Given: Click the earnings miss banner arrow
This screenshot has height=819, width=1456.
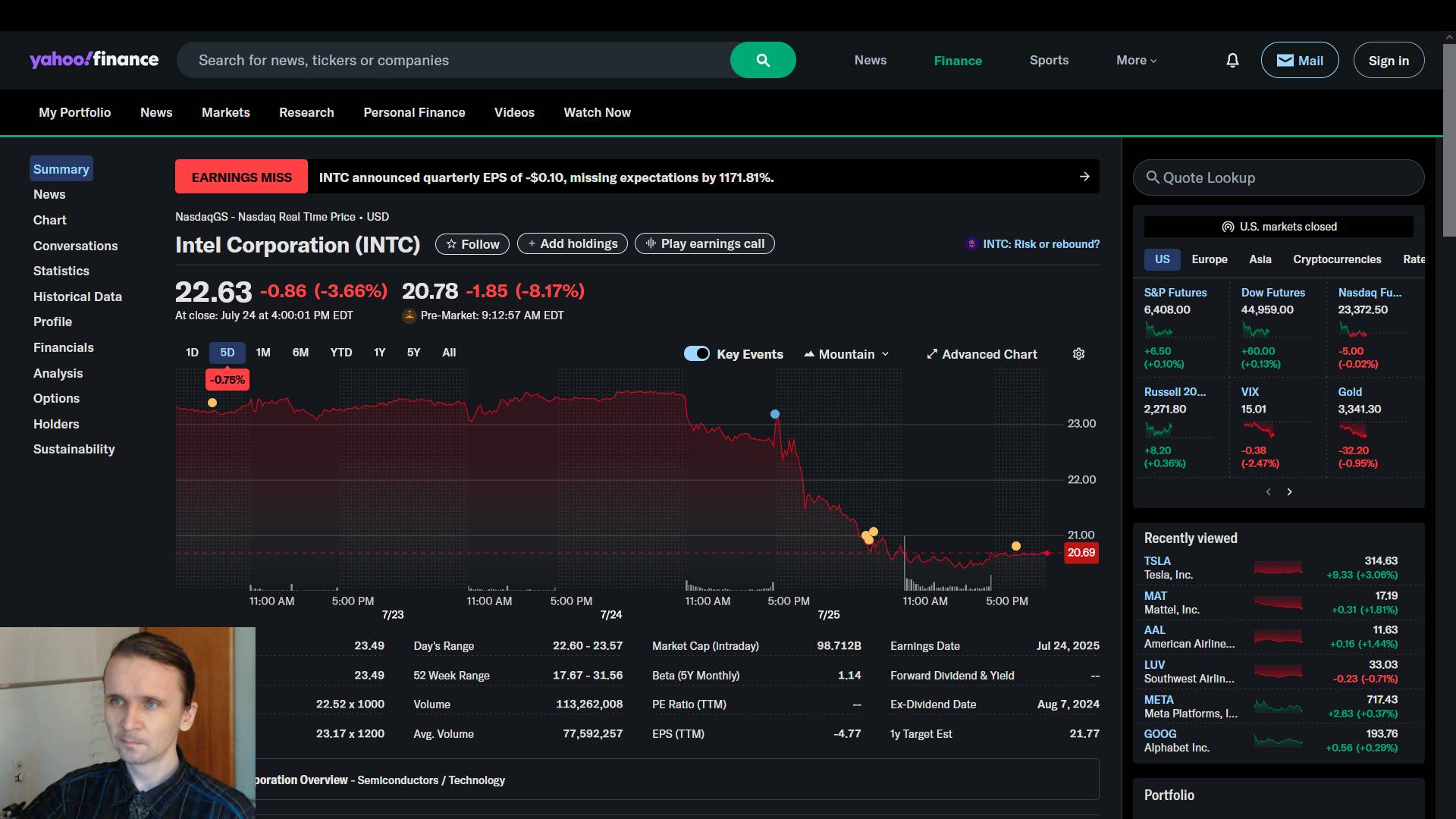Looking at the screenshot, I should click(1084, 177).
